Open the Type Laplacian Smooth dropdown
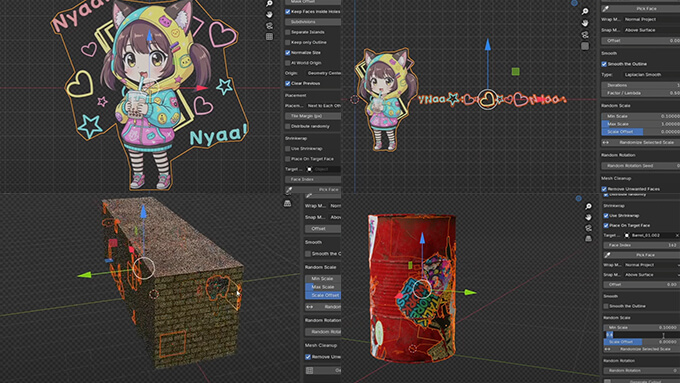The width and height of the screenshot is (680, 383). (x=651, y=75)
